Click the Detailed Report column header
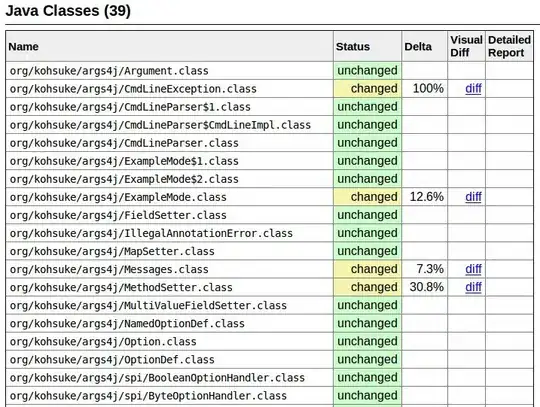 coord(509,46)
